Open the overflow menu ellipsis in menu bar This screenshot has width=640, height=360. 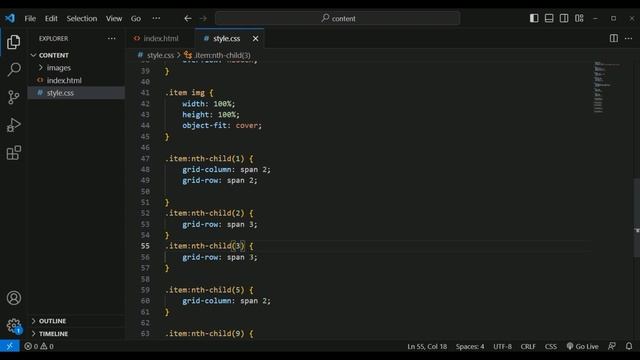tap(156, 18)
